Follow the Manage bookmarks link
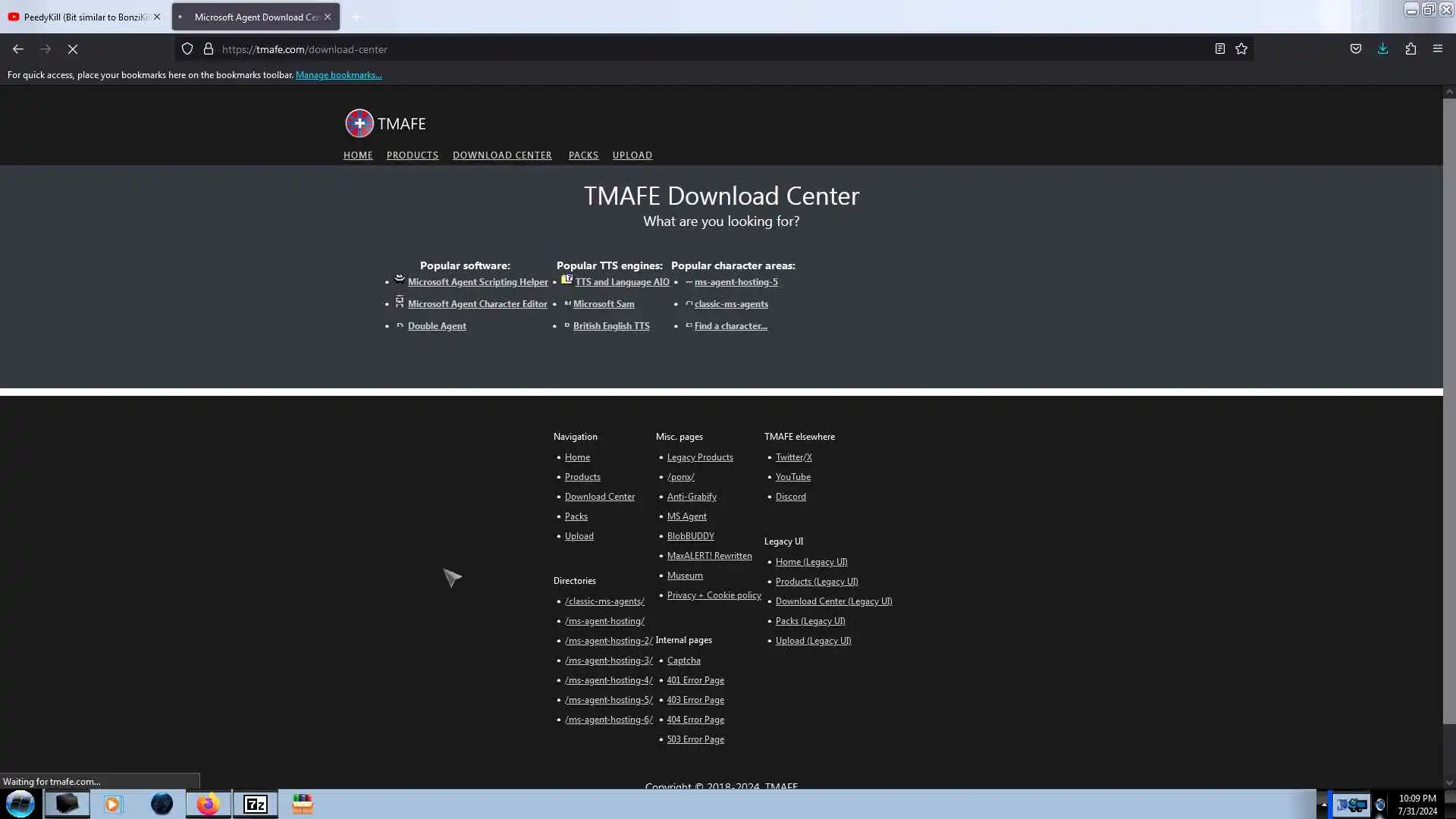 tap(338, 75)
